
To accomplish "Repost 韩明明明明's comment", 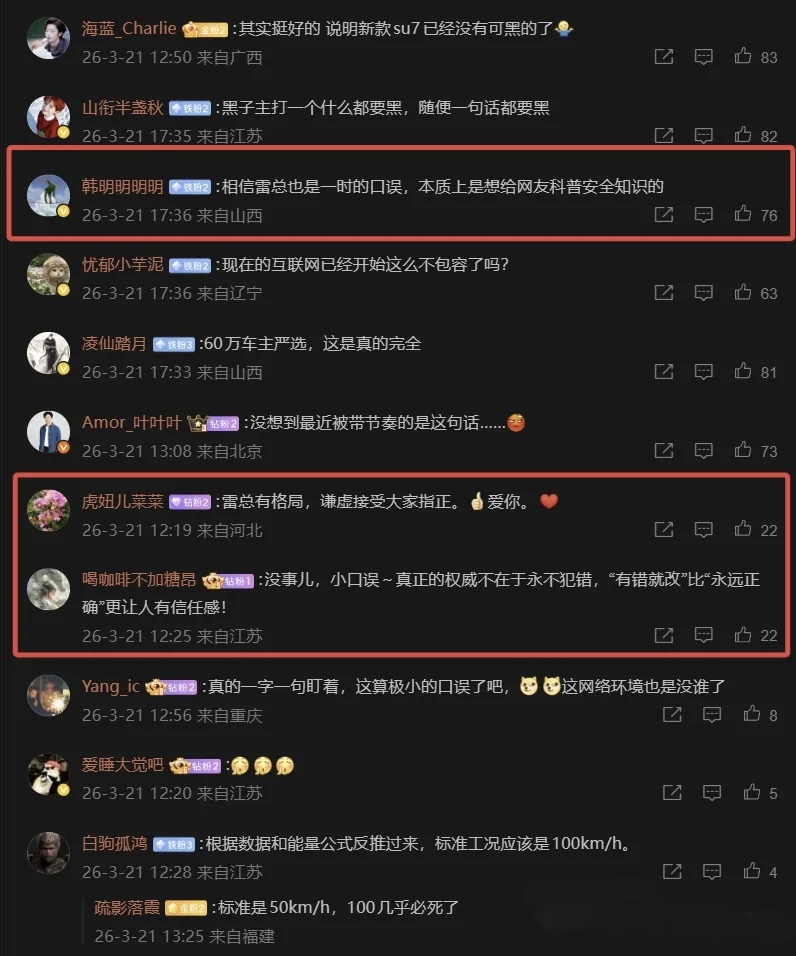I will [664, 214].
